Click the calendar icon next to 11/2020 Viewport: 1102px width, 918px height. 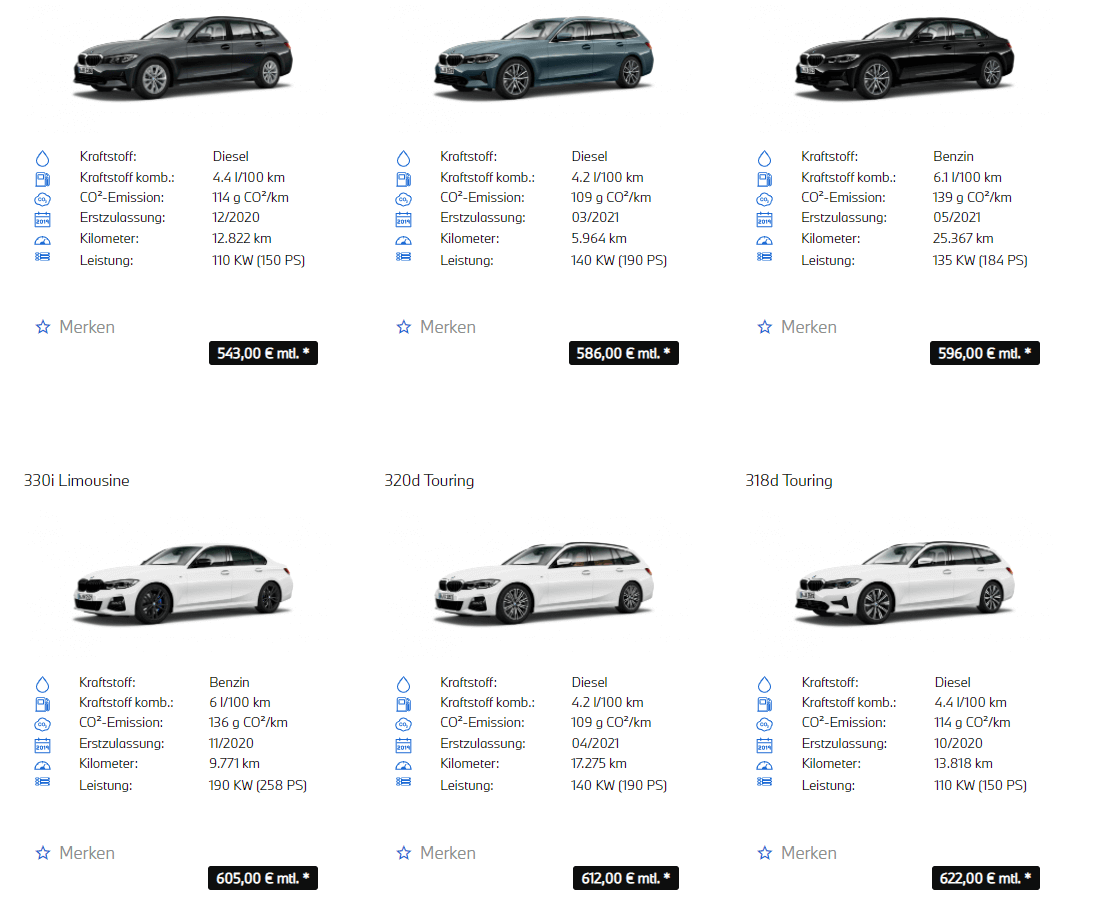(x=42, y=745)
